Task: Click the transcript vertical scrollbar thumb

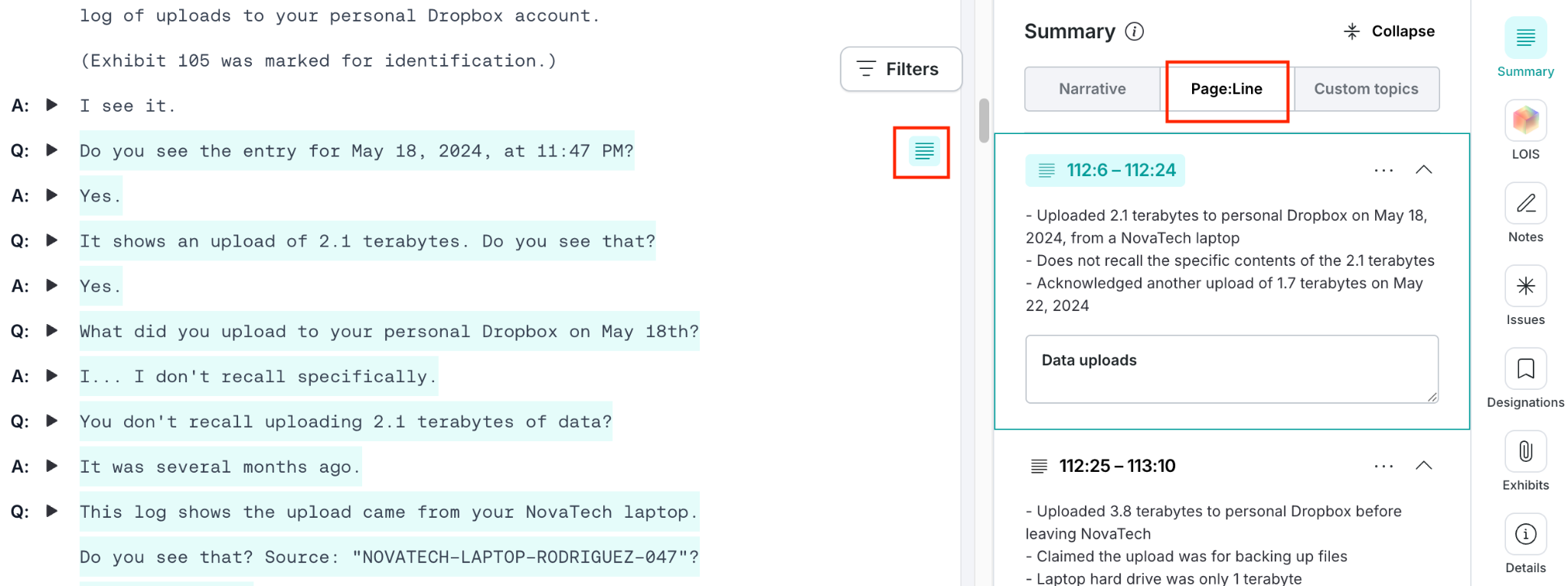Action: (x=984, y=120)
